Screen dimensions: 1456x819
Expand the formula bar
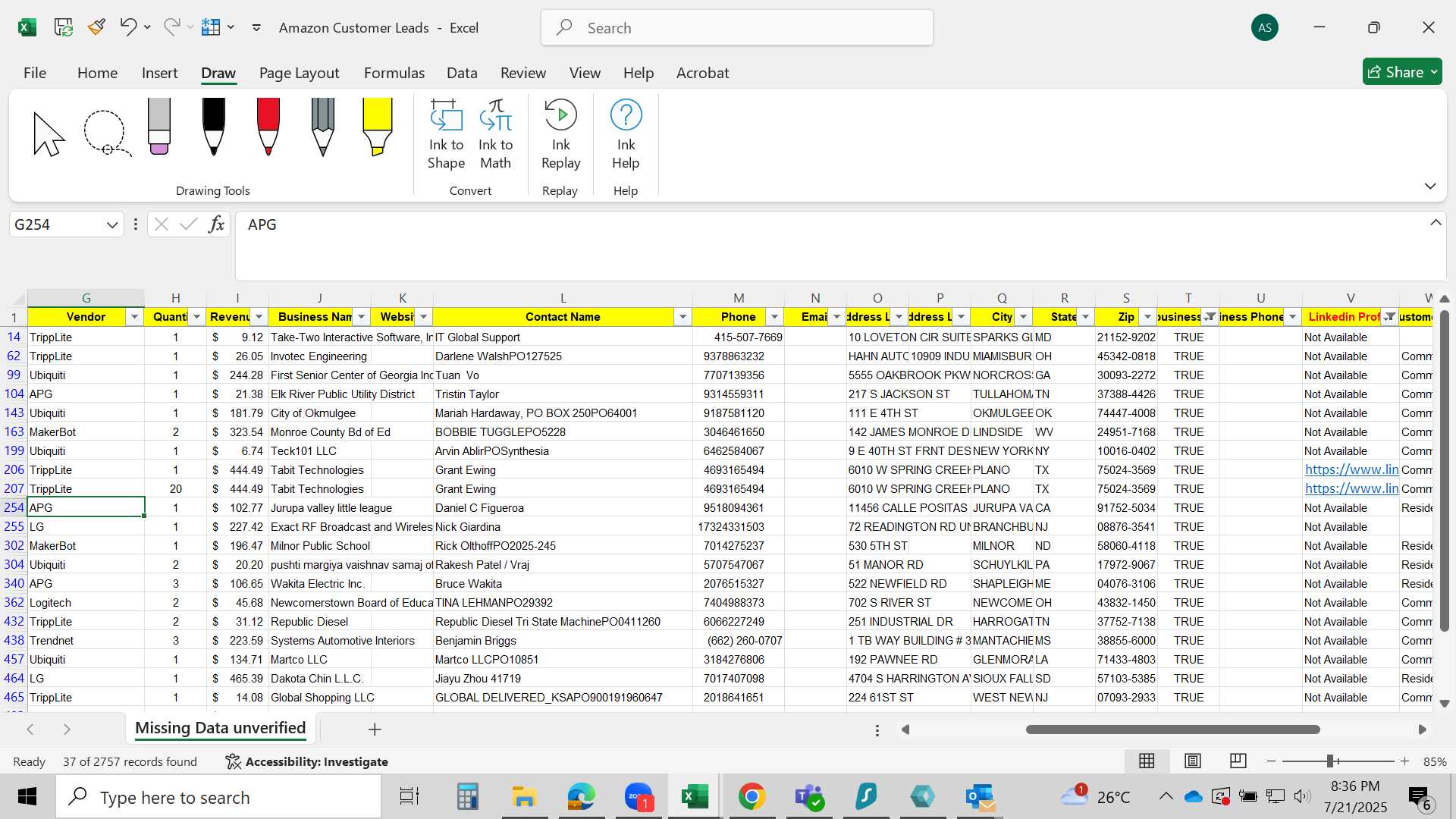tap(1436, 222)
